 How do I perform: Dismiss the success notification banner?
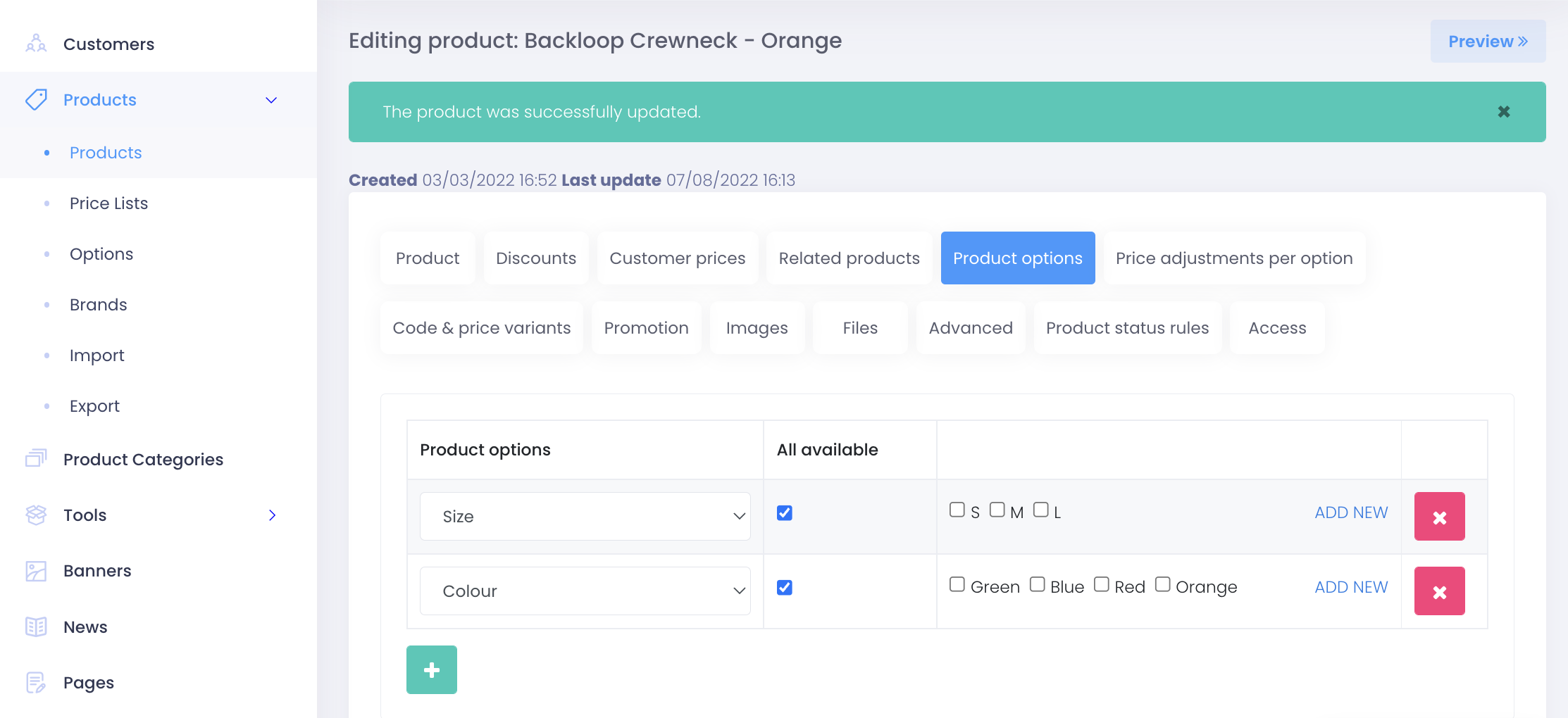point(1504,111)
